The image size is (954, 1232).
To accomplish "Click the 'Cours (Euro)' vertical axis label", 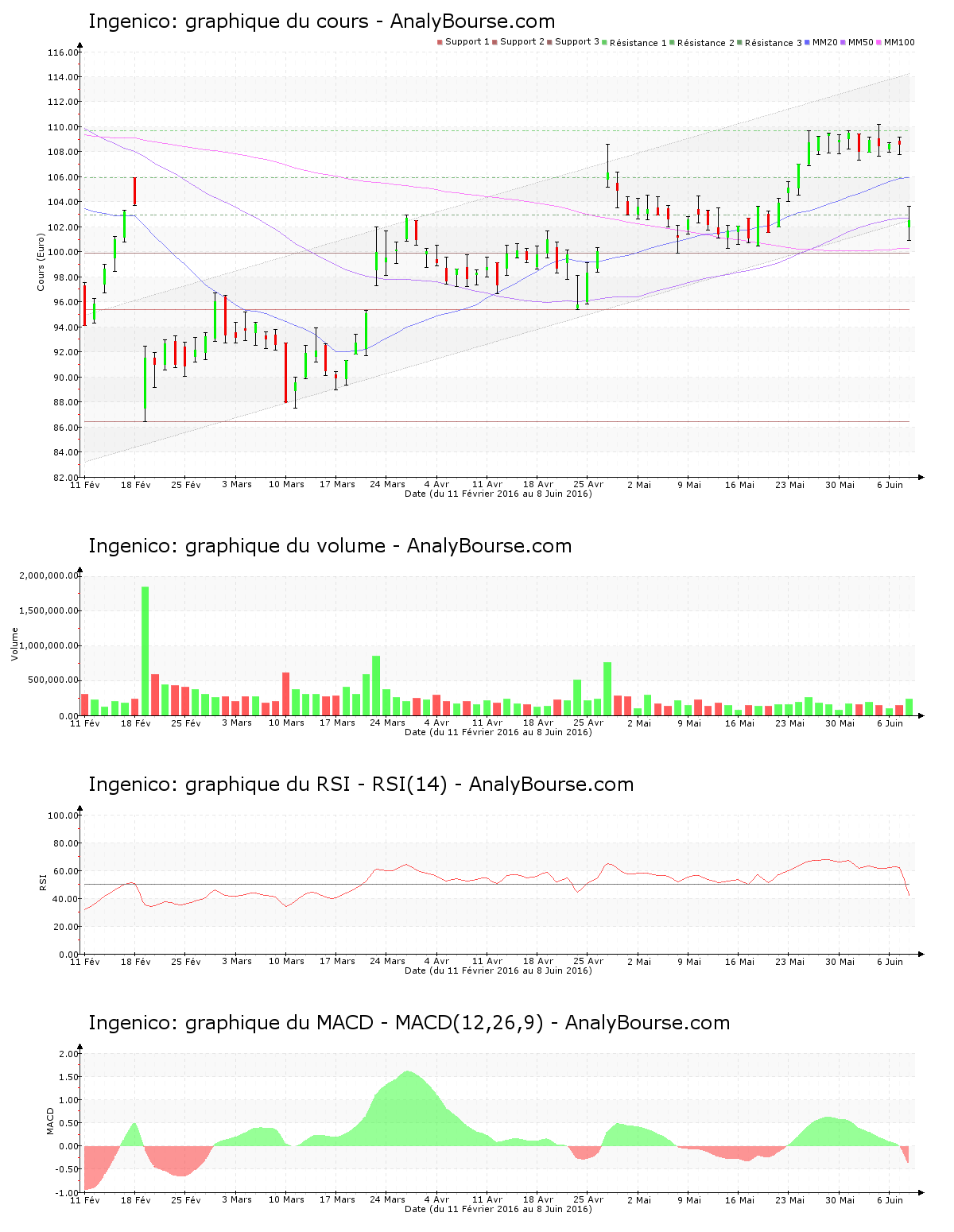I will click(x=41, y=262).
